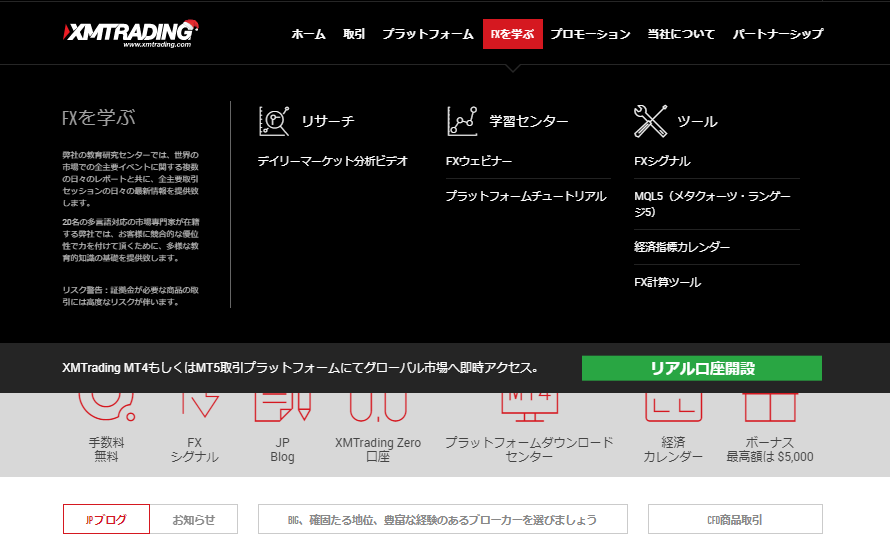
Task: Click 経済カレンダー label text
Action: coord(673,449)
